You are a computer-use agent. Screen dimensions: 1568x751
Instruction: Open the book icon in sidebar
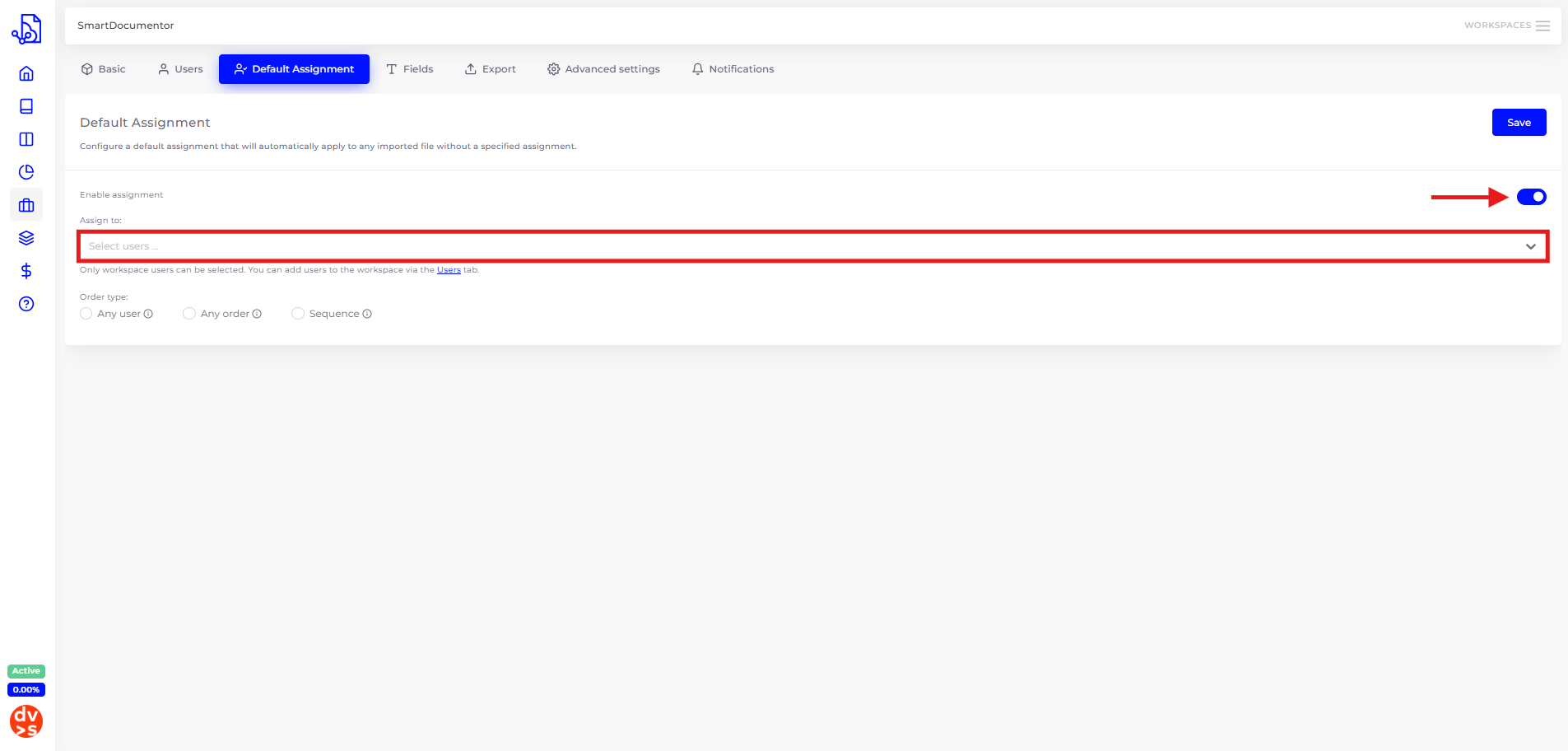tap(26, 106)
